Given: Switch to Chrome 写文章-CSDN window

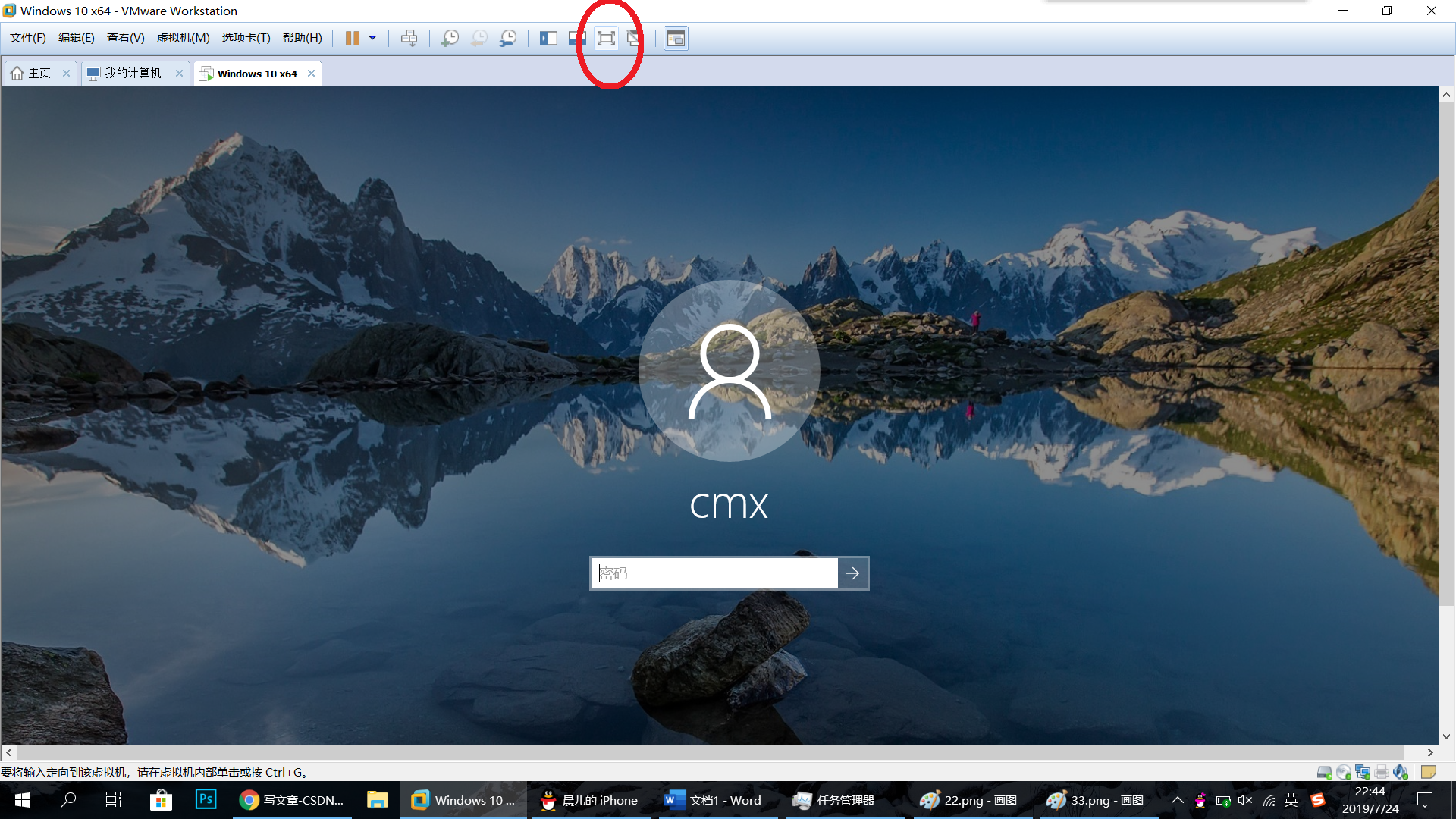Looking at the screenshot, I should click(x=292, y=800).
